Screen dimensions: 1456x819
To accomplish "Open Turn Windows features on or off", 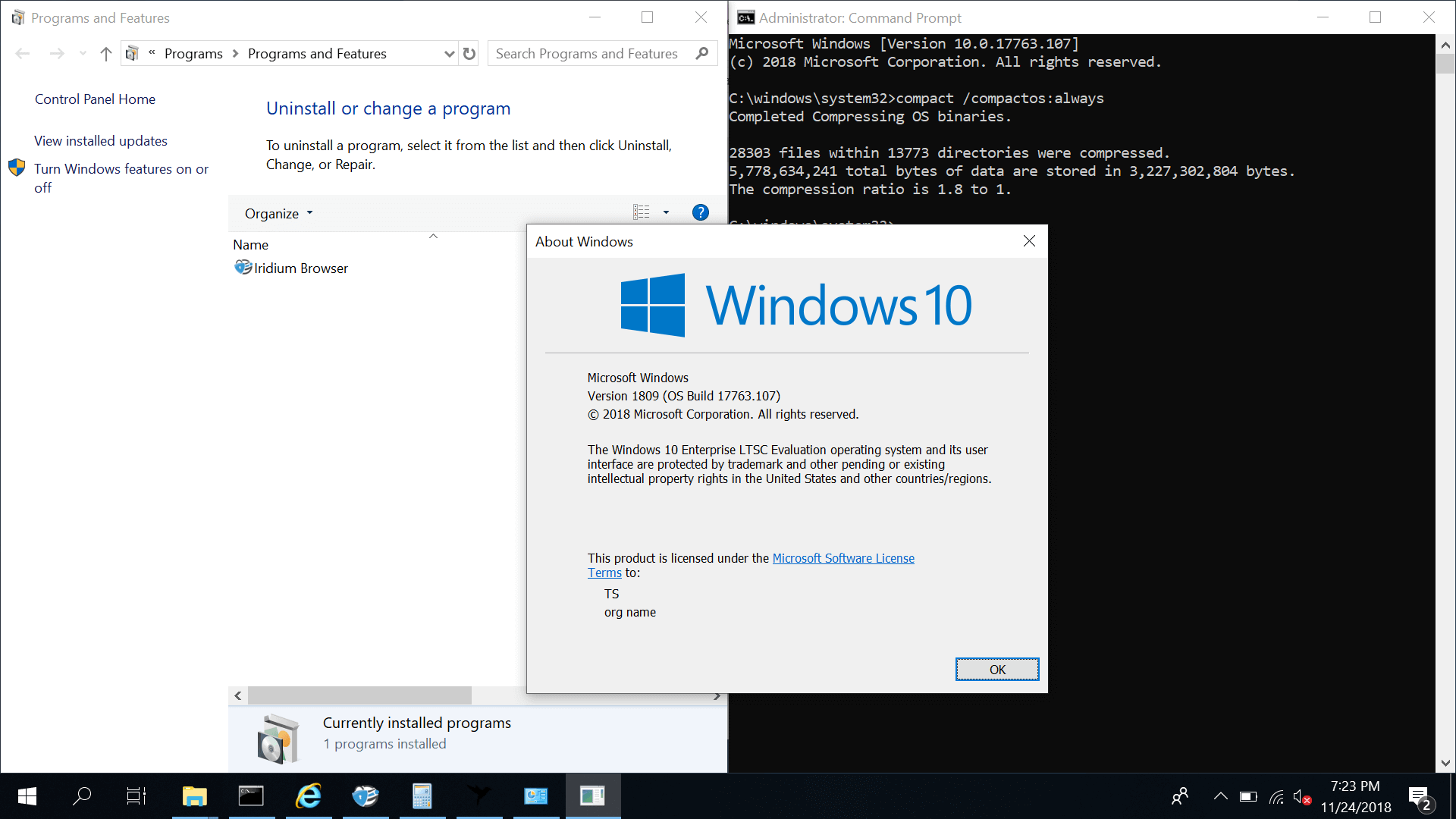I will tap(121, 178).
